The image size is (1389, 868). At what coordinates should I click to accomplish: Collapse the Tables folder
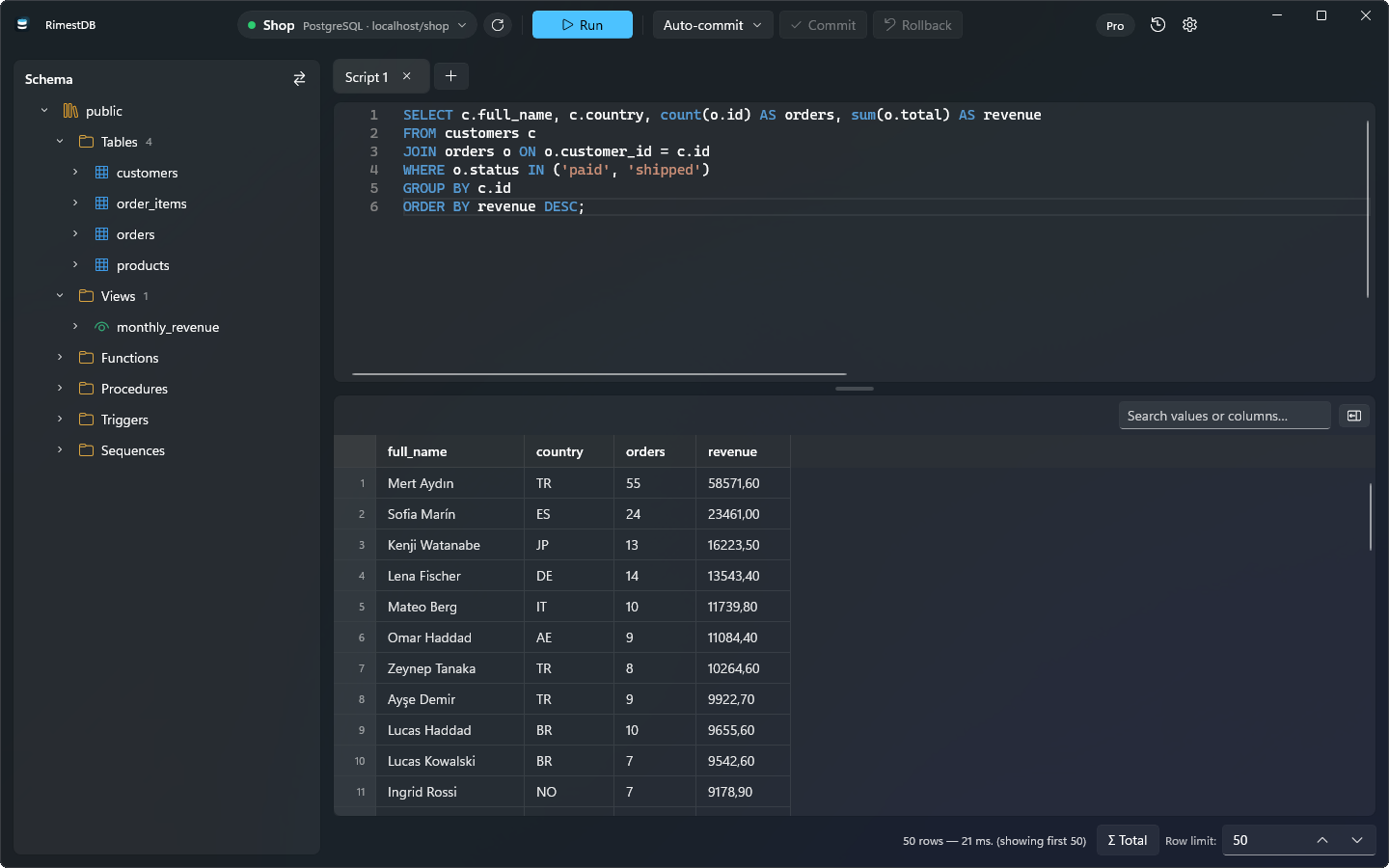click(60, 142)
